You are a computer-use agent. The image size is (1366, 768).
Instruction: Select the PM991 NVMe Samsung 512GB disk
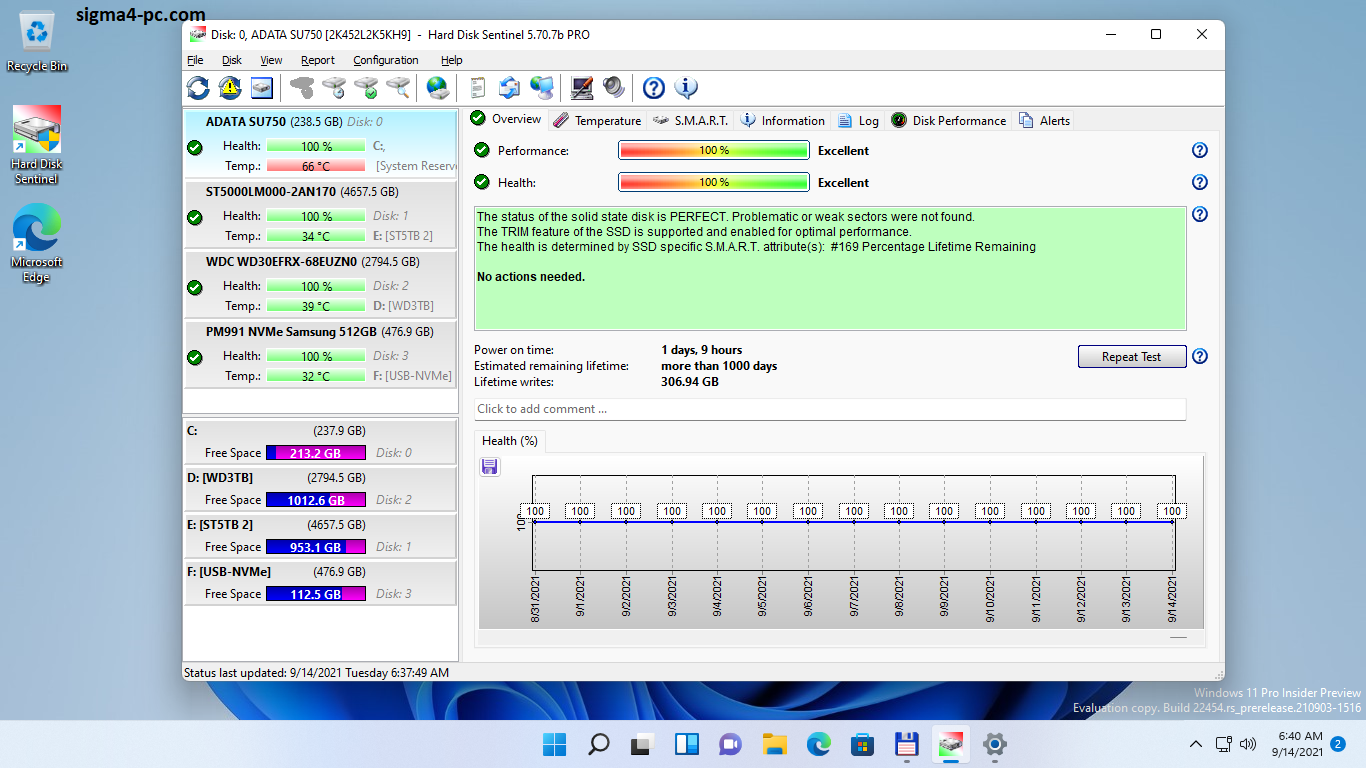click(320, 354)
